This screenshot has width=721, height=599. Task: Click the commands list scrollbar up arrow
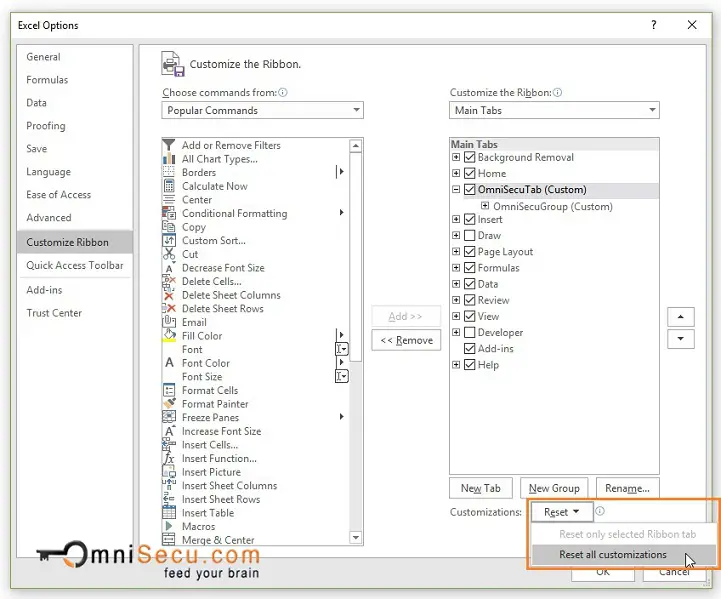(355, 146)
